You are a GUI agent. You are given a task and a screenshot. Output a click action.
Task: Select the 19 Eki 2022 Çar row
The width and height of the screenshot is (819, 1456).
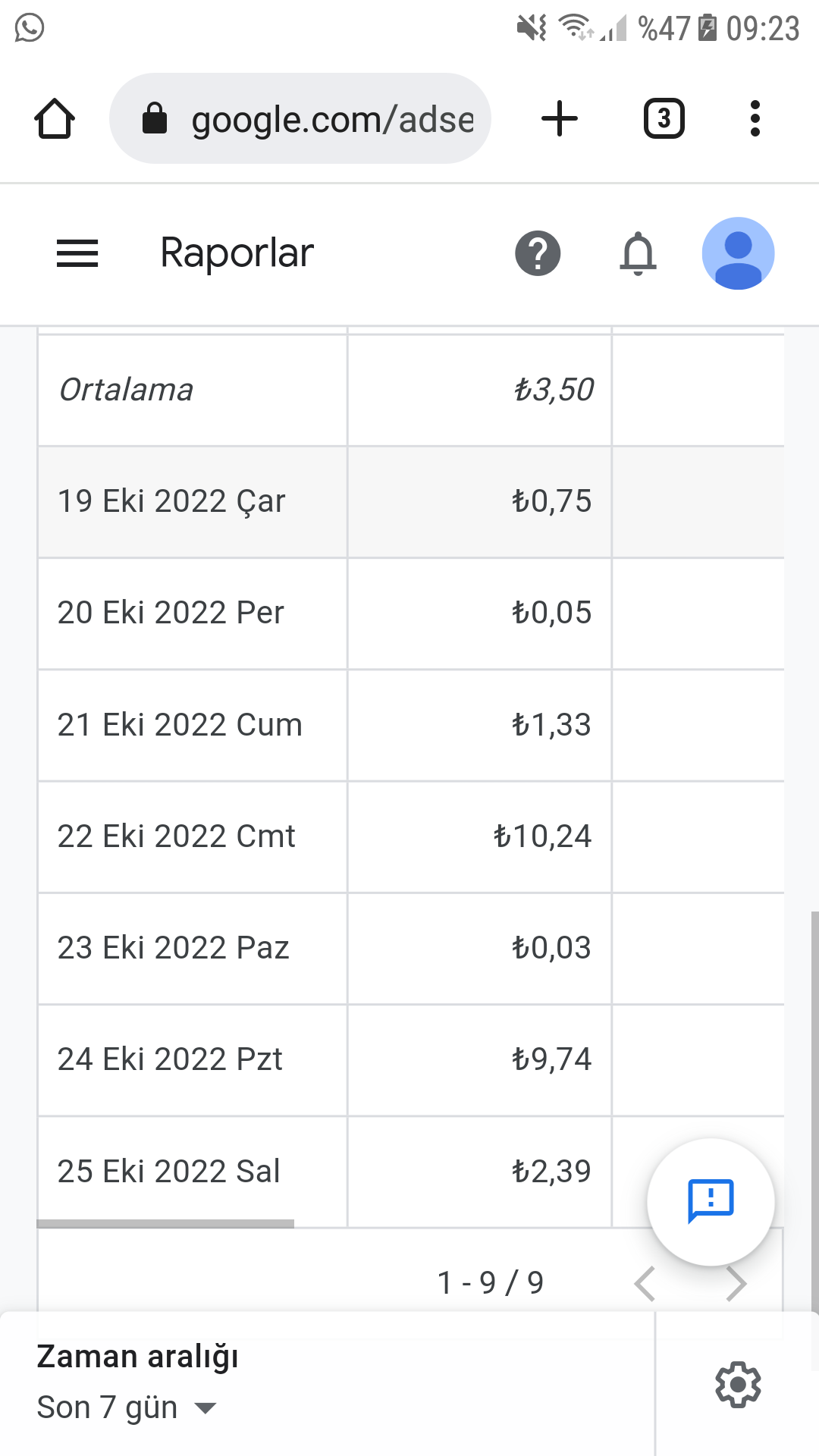411,502
